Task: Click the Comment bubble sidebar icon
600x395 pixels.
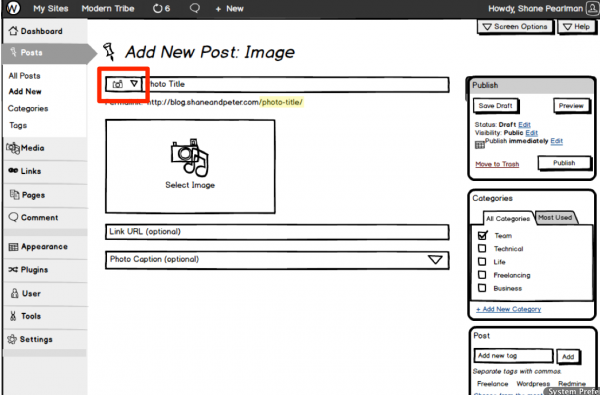Action: pyautogui.click(x=13, y=217)
